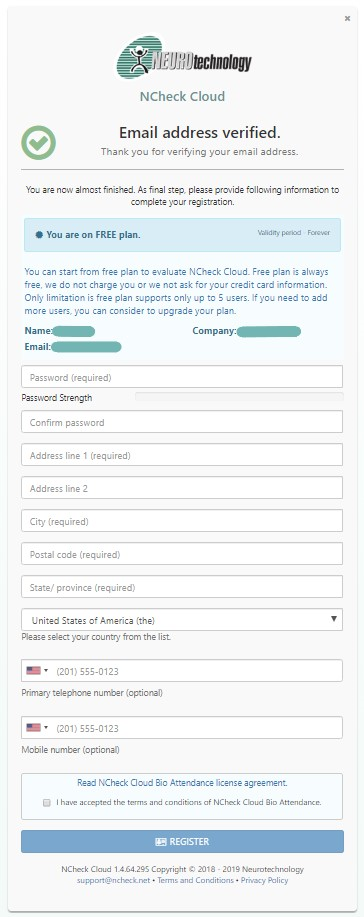364x917 pixels.
Task: Open the Privacy Policy link
Action: [x=265, y=880]
